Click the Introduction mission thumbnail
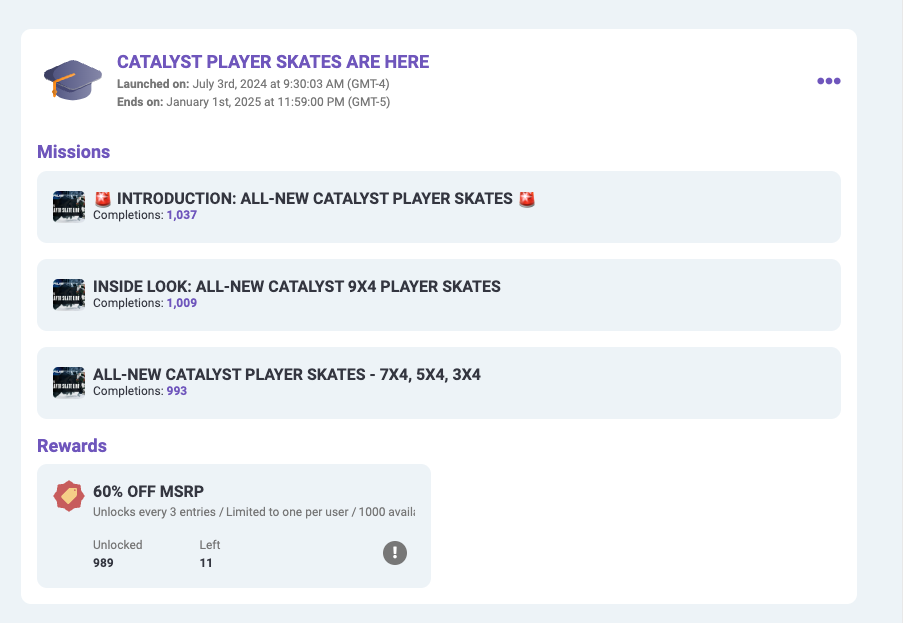The width and height of the screenshot is (903, 623). [x=69, y=206]
